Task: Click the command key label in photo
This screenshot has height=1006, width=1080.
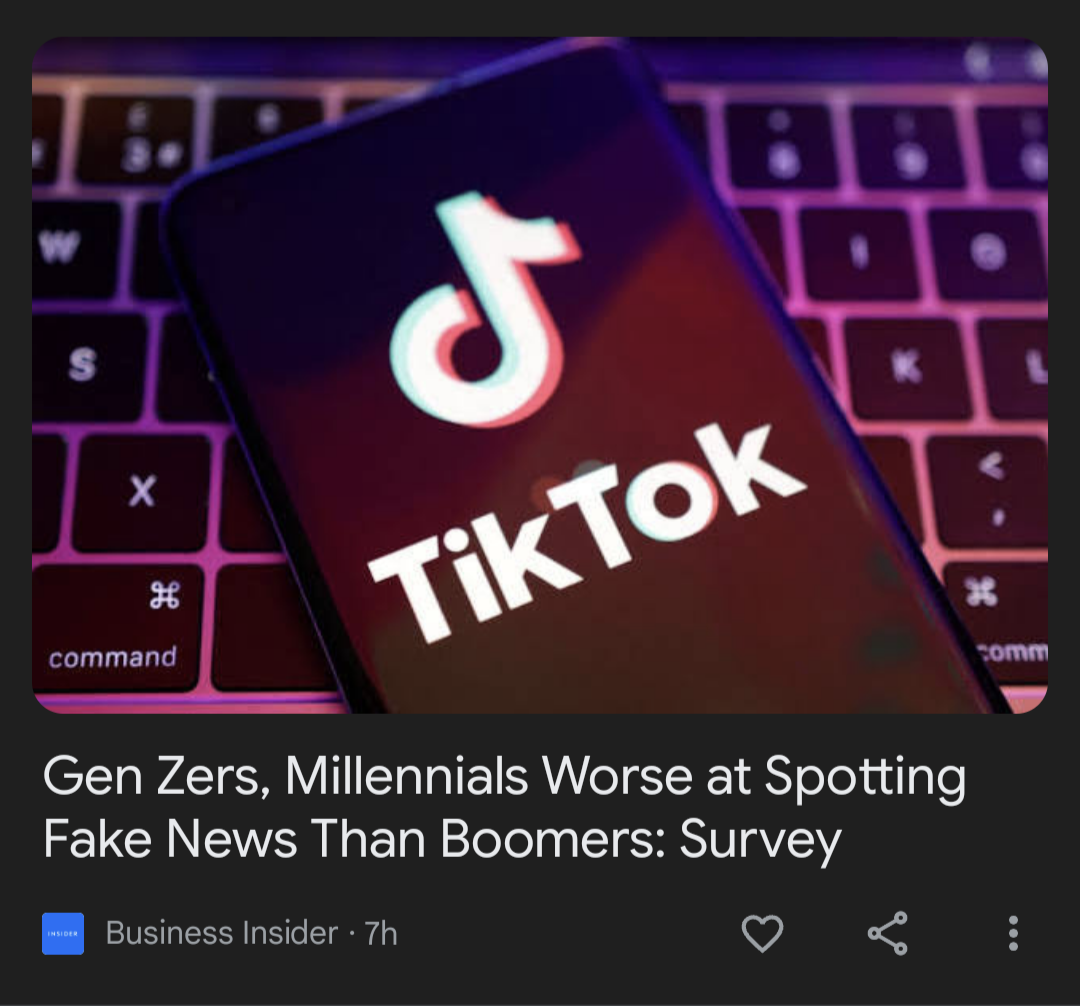Action: (x=113, y=657)
